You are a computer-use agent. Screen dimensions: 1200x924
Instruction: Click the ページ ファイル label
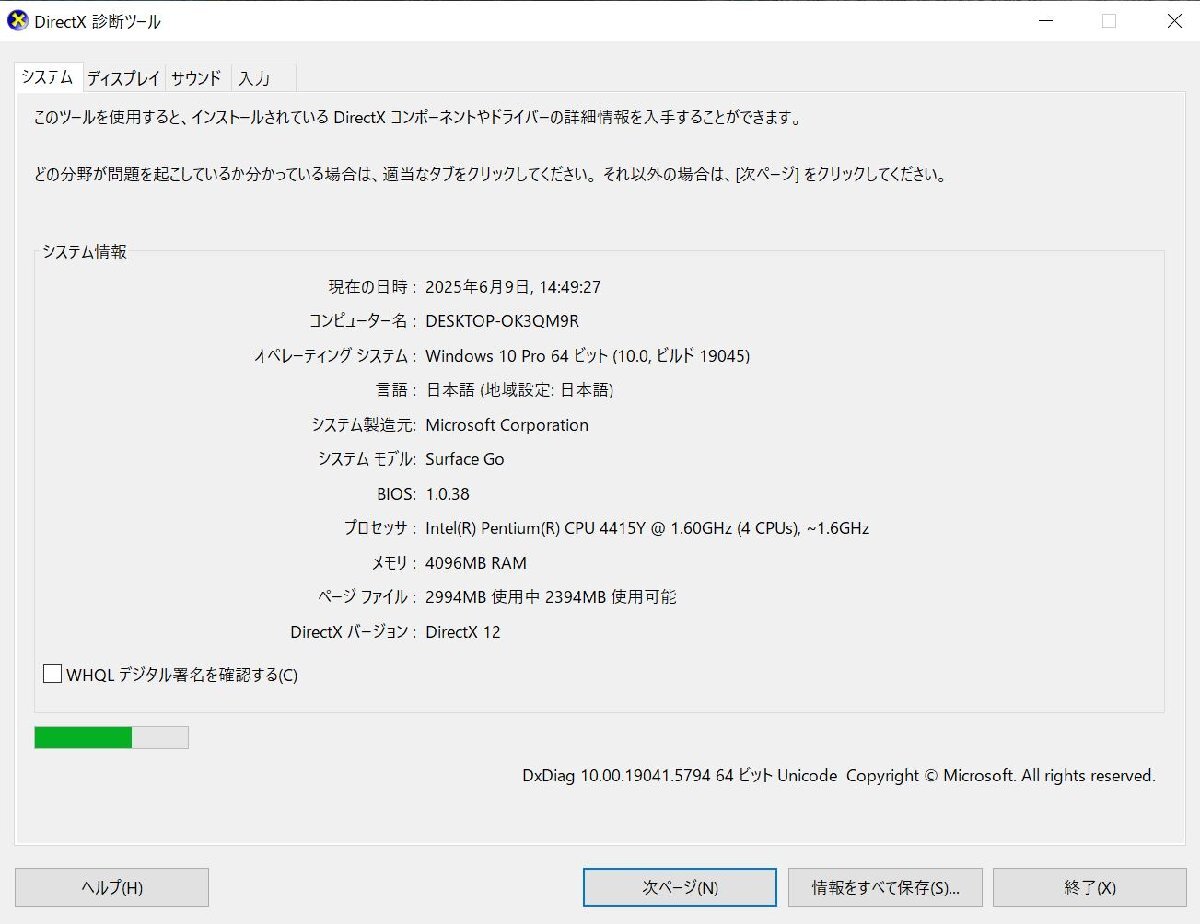[x=367, y=597]
